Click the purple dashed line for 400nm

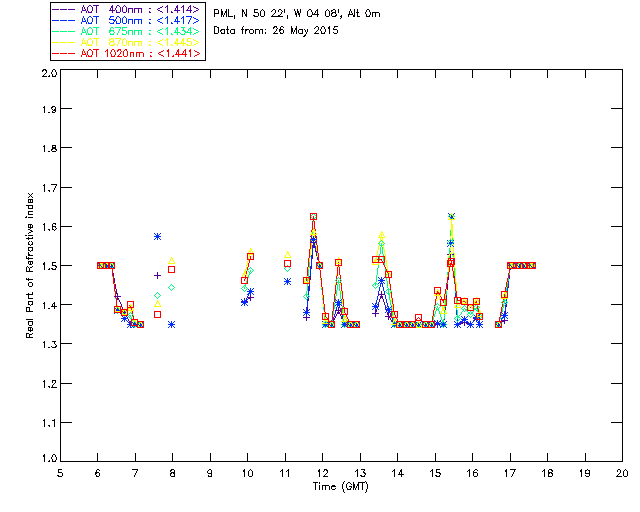(x=64, y=9)
